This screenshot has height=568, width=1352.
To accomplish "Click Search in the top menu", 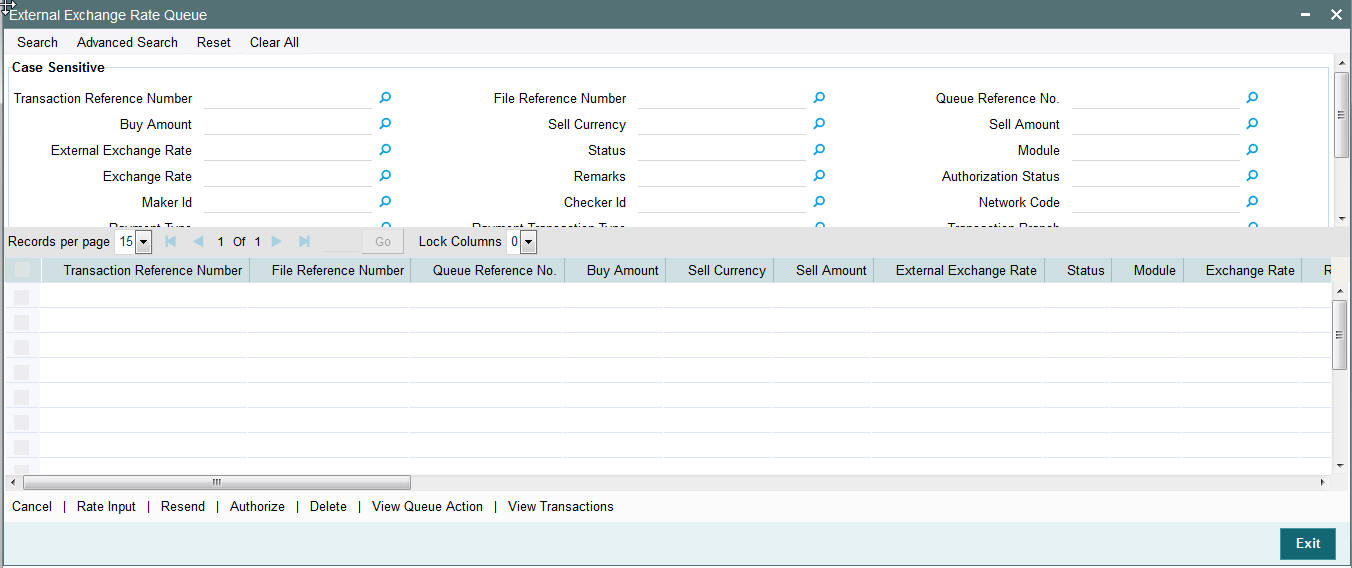I will click(x=37, y=42).
